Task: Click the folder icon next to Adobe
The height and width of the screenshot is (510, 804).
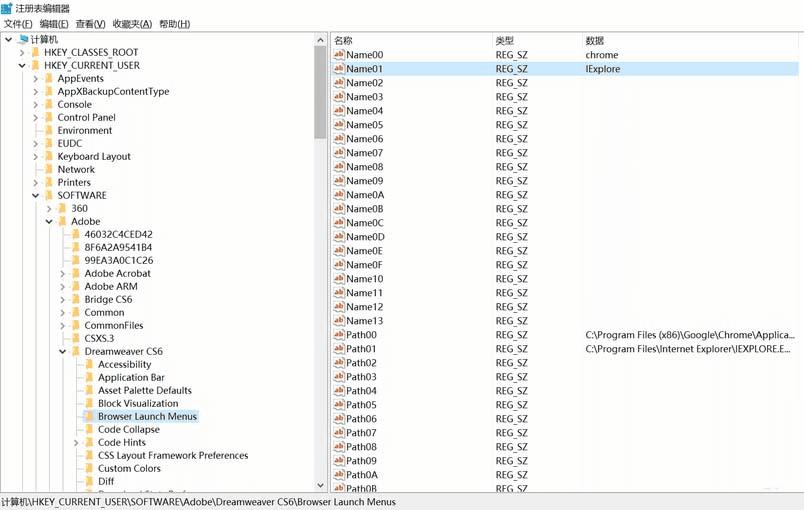Action: [63, 221]
